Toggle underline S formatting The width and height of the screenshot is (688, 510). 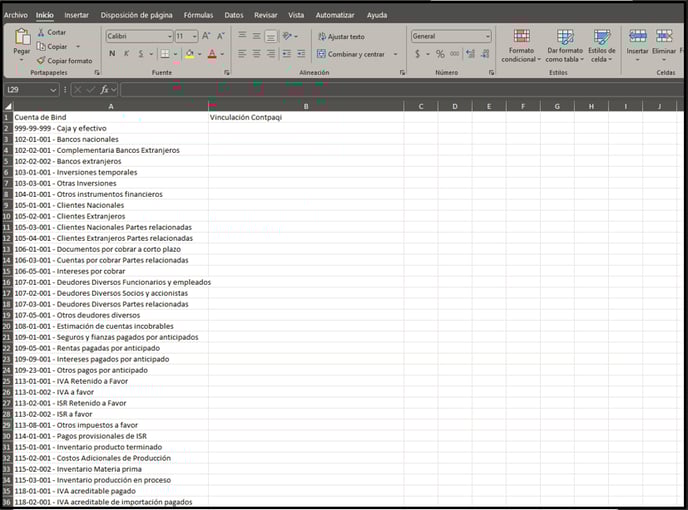(x=141, y=54)
